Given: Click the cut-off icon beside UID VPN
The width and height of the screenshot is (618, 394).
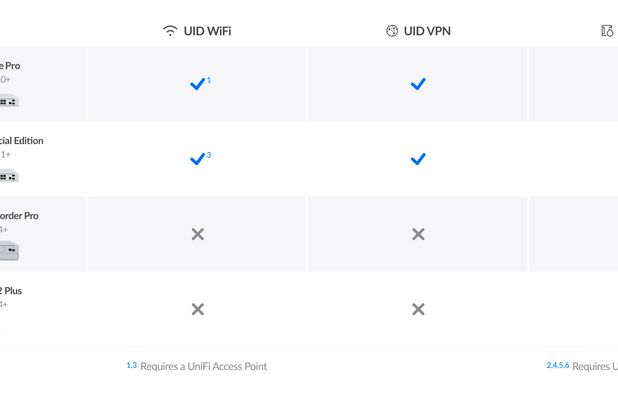Looking at the screenshot, I should (607, 31).
